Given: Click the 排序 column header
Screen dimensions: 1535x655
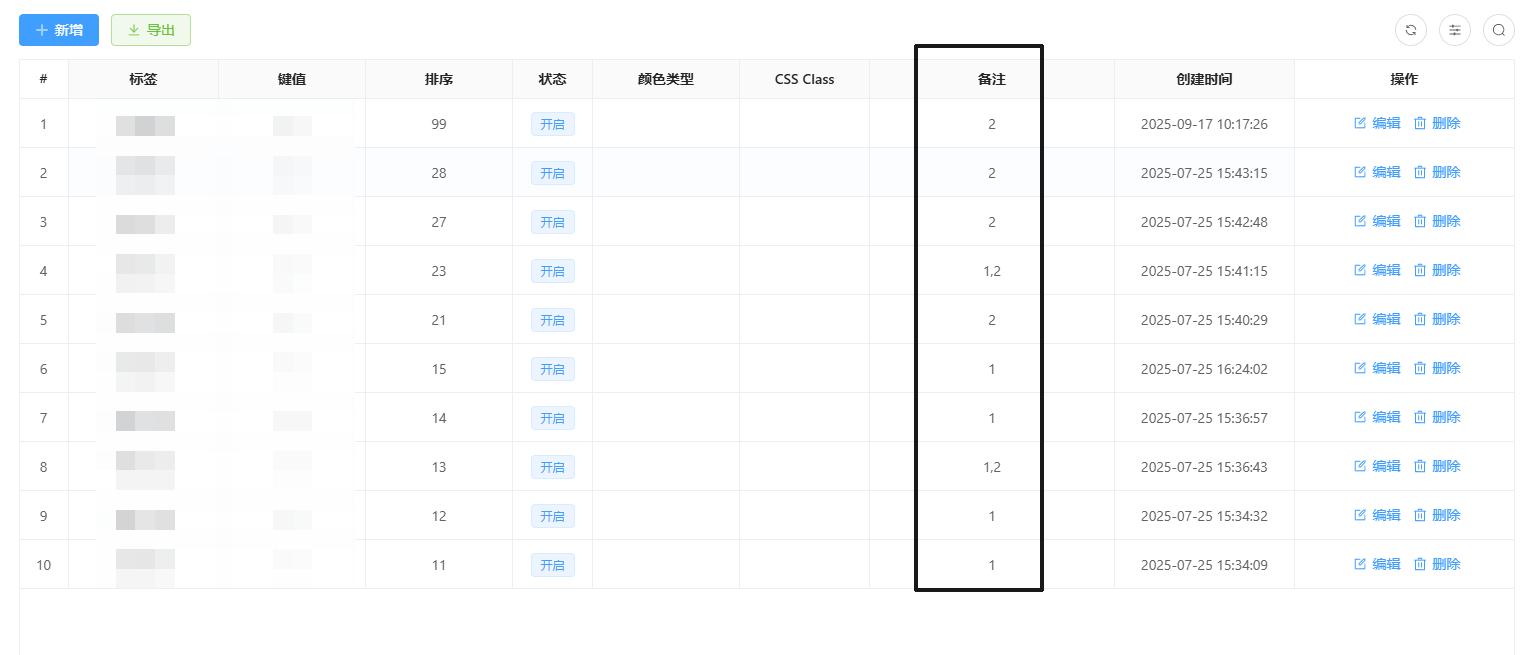Looking at the screenshot, I should tap(439, 79).
